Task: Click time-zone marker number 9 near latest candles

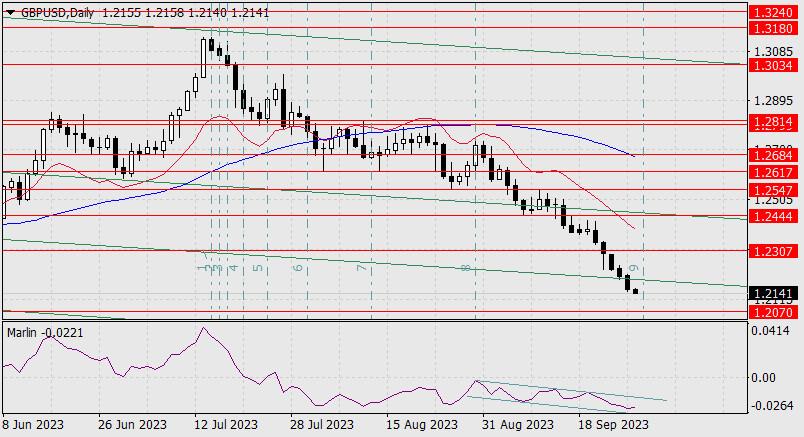Action: pos(634,268)
